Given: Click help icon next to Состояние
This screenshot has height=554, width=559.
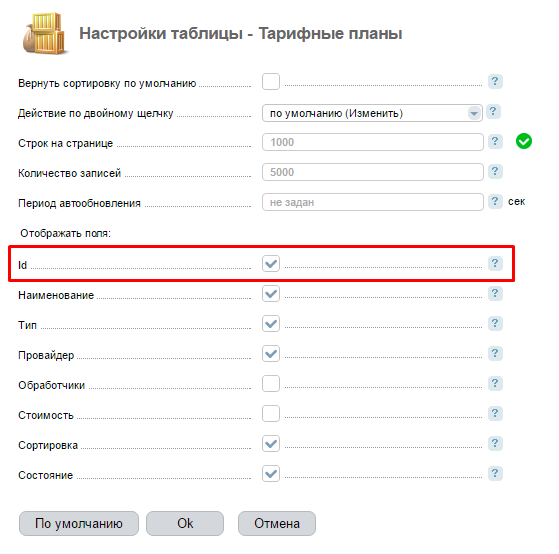Looking at the screenshot, I should pos(495,473).
